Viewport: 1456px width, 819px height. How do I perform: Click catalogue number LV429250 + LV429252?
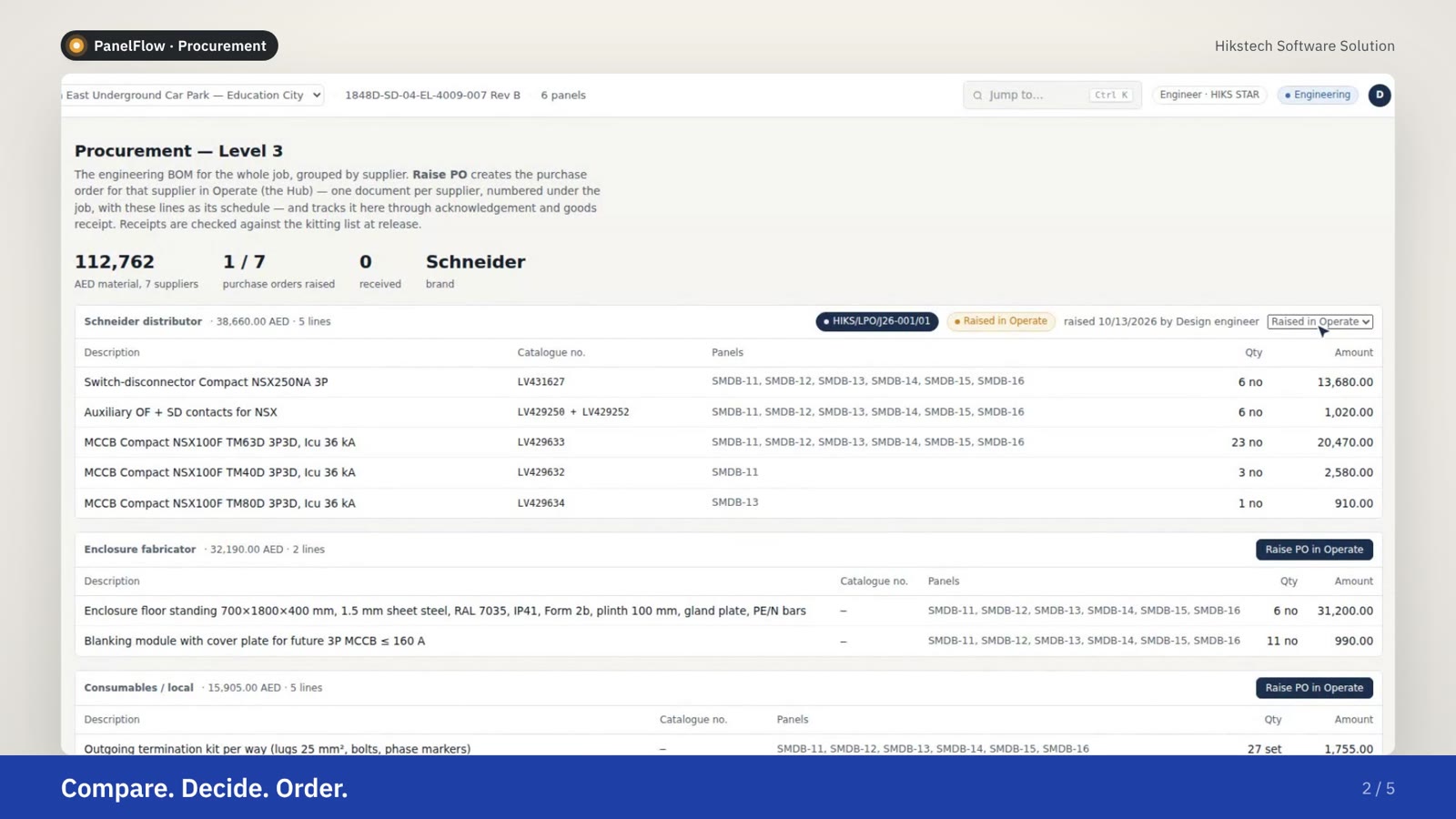573,412
